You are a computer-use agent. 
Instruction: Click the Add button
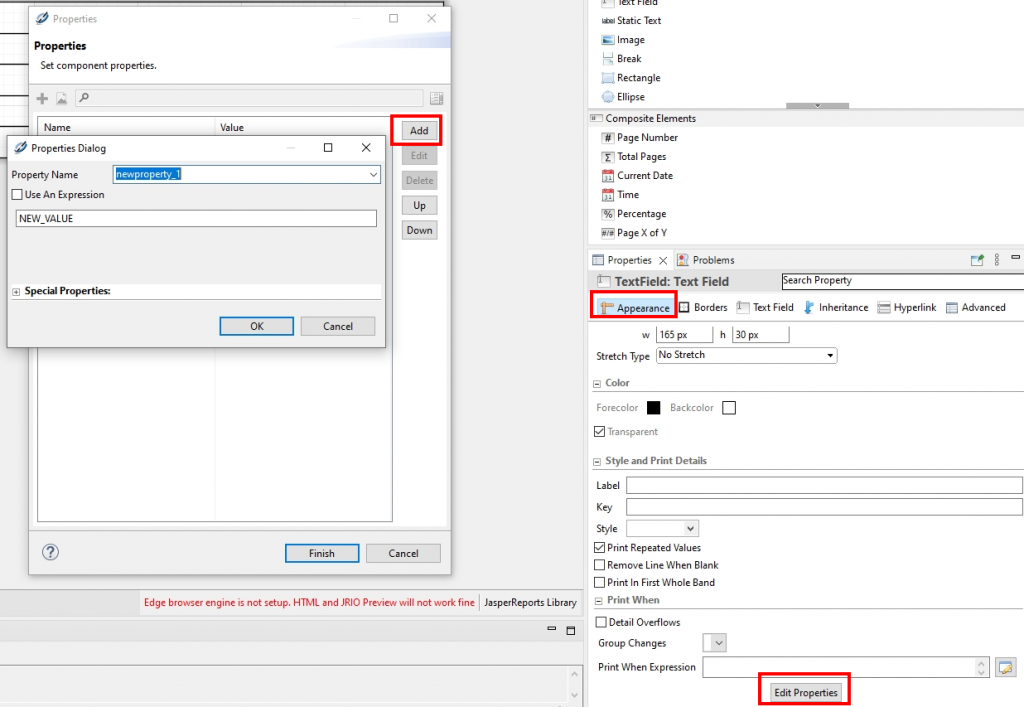419,131
